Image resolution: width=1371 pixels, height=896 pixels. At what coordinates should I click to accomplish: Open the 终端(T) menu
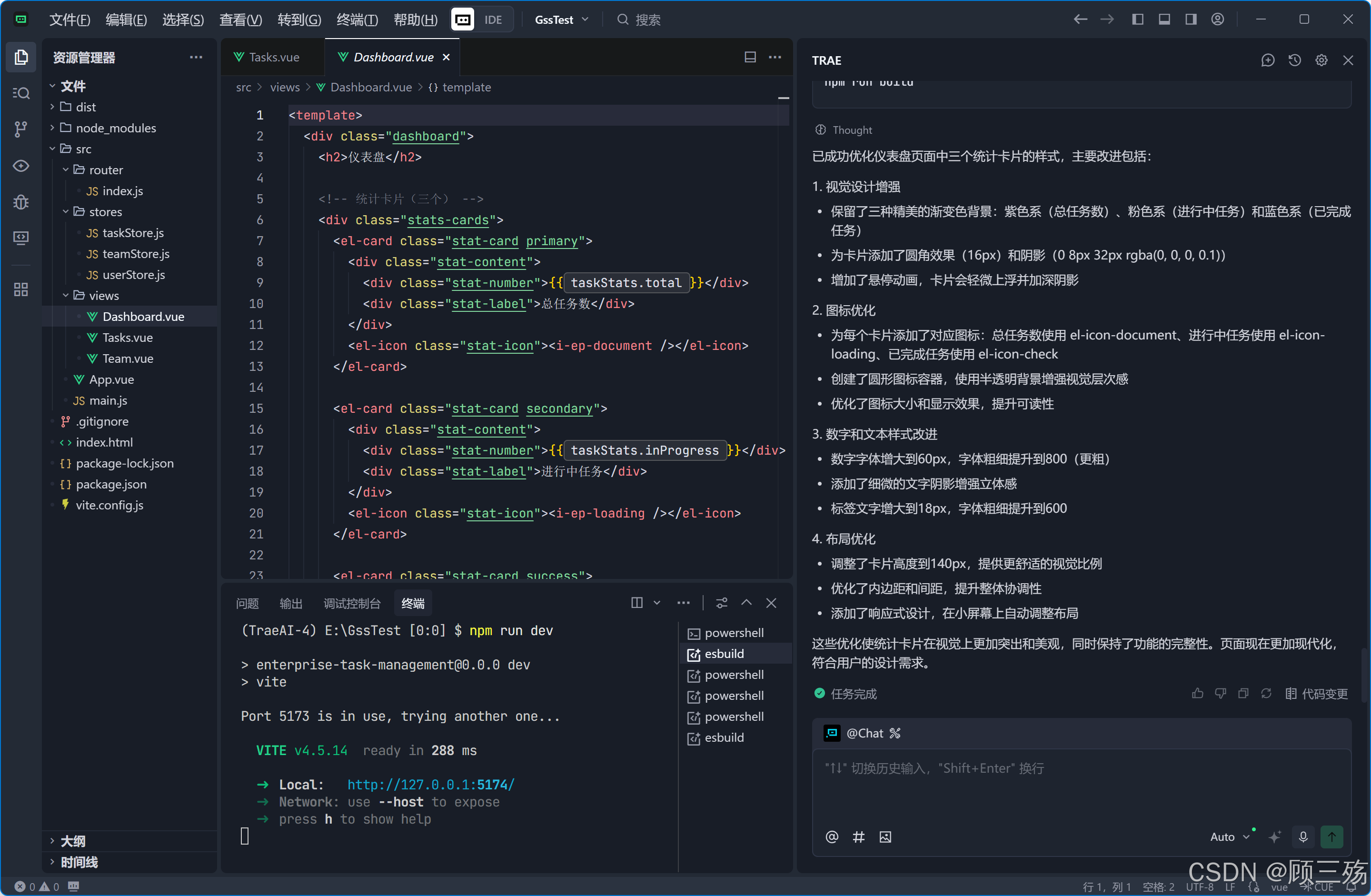tap(357, 20)
